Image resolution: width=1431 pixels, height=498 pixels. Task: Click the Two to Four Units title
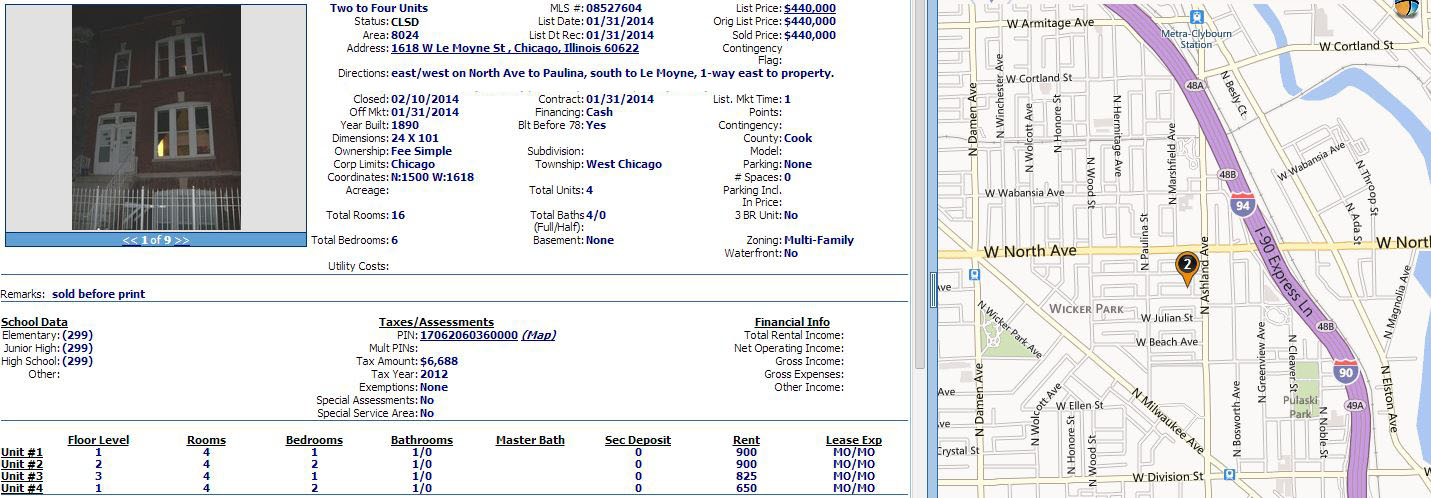pyautogui.click(x=378, y=8)
